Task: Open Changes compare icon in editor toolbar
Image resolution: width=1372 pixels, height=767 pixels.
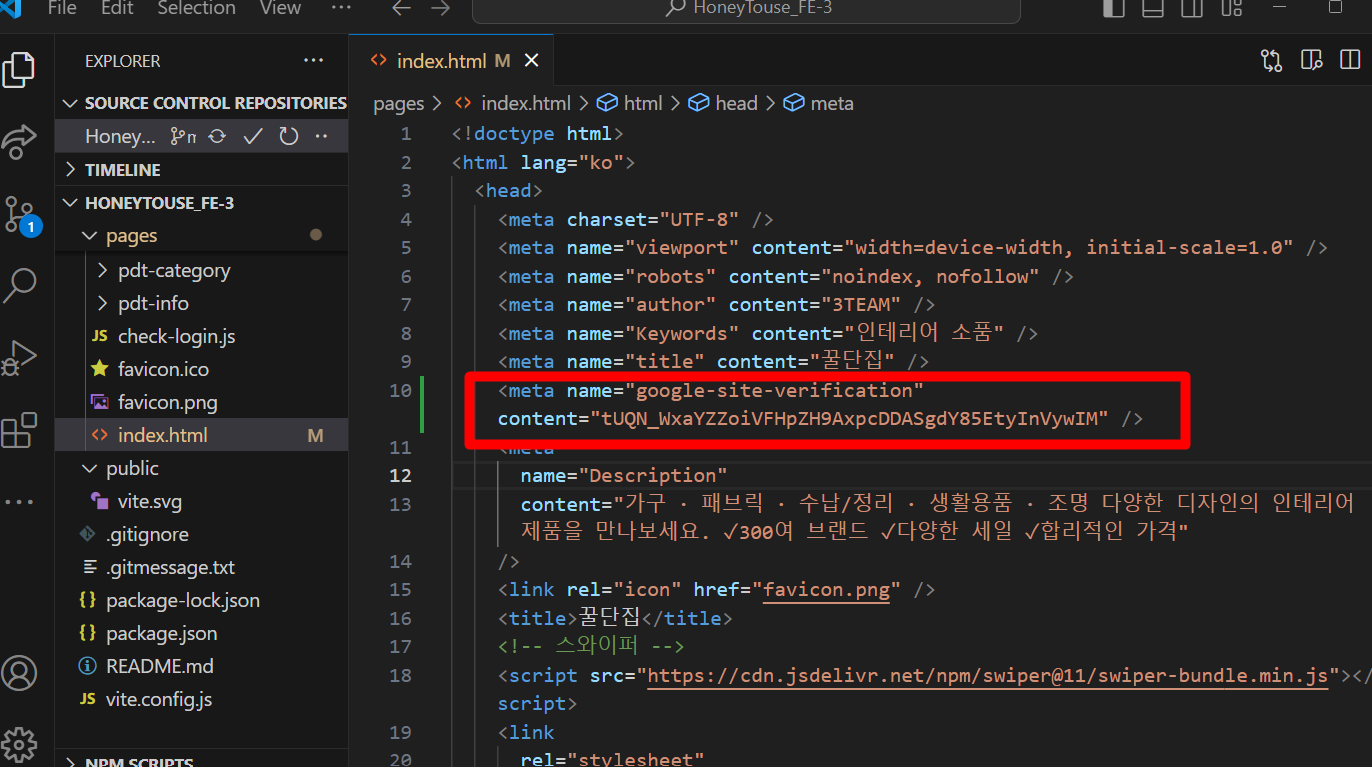Action: 1271,61
